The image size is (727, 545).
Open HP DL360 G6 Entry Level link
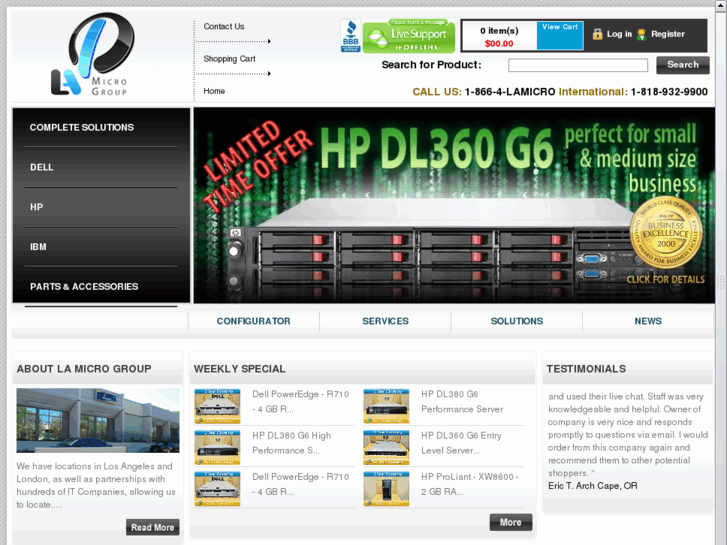pos(461,443)
